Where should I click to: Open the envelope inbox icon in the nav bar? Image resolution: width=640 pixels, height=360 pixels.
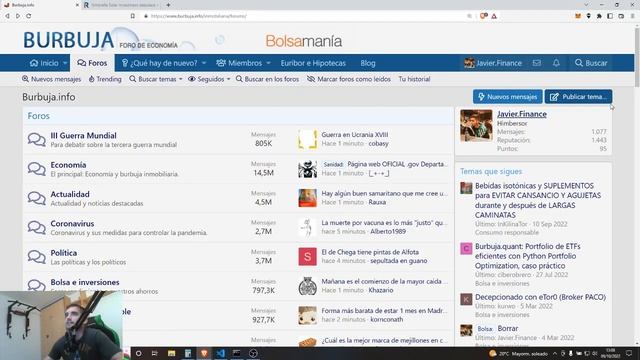pos(537,63)
